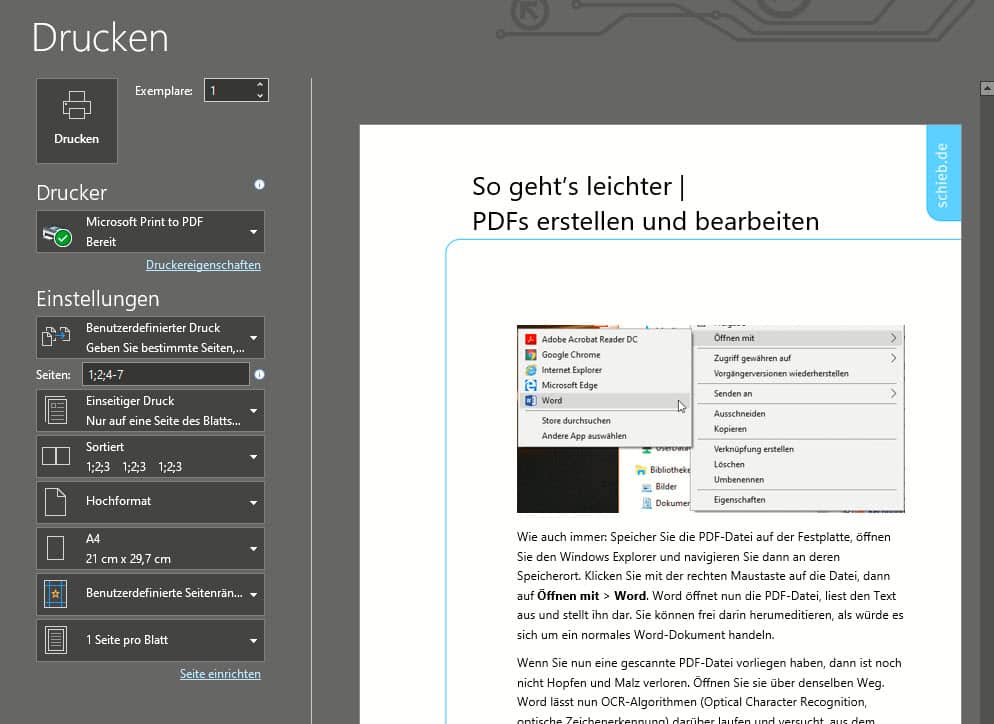Open the Microsoft Print to PDF dropdown
The height and width of the screenshot is (724, 994).
150,232
